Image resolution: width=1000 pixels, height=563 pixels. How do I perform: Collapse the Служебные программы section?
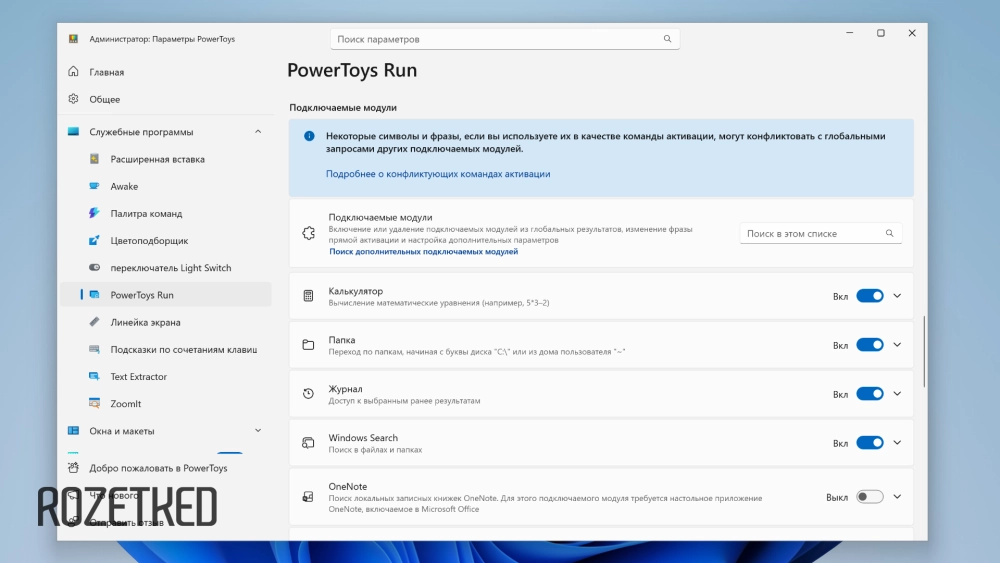click(x=258, y=132)
